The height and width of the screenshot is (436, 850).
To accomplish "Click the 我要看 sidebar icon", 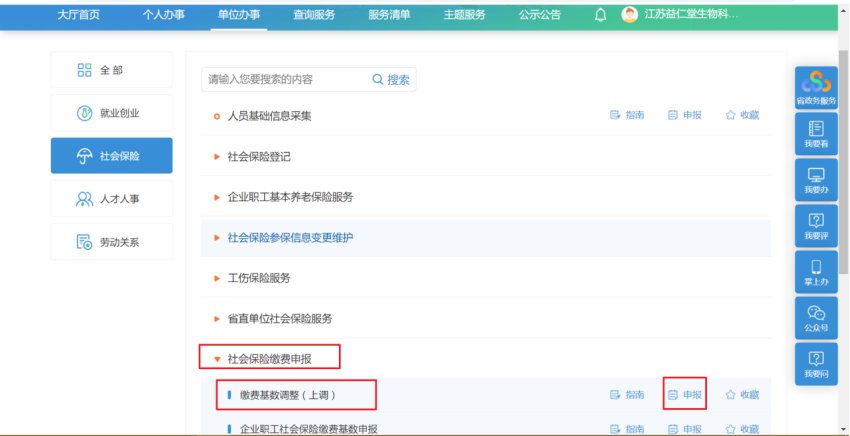I will point(818,134).
